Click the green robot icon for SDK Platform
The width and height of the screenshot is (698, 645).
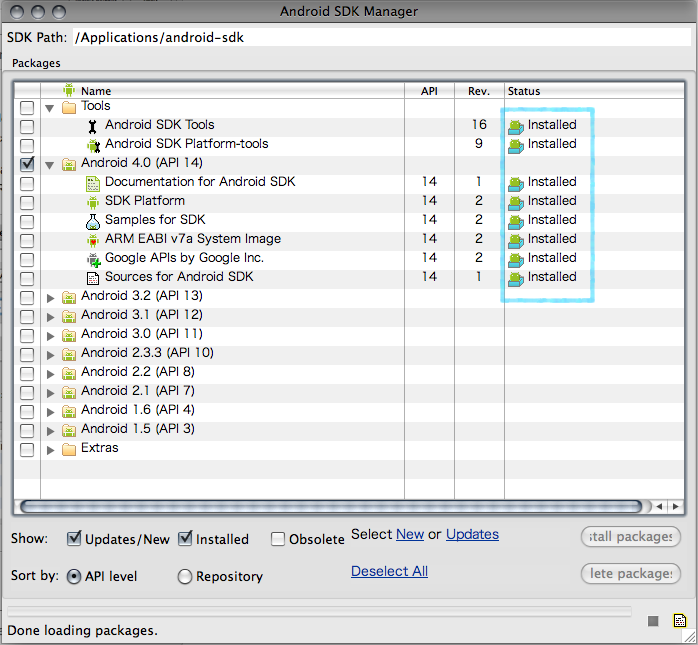[93, 203]
